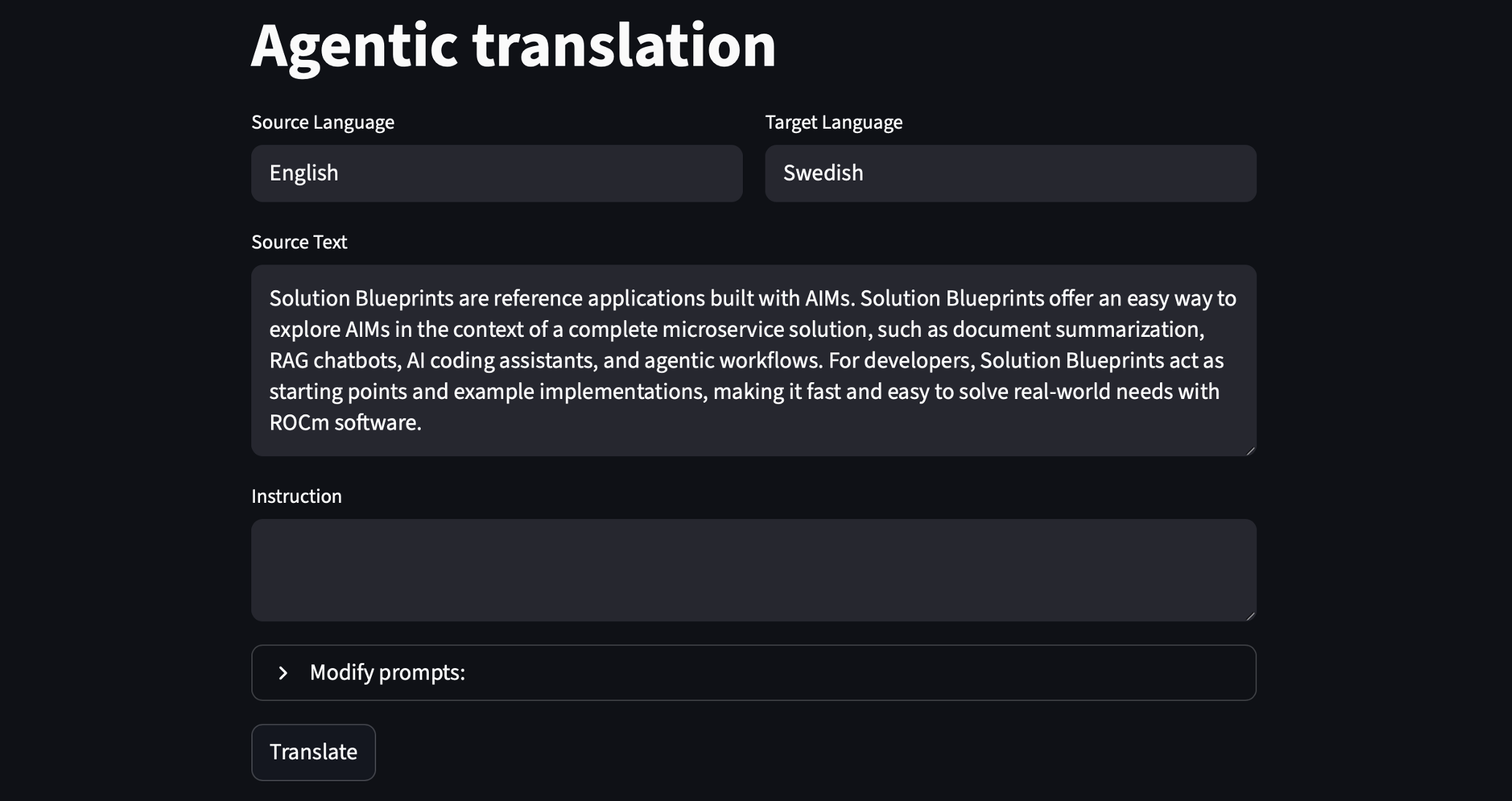1512x801 pixels.
Task: Click the Target Language field containing Swedish
Action: 1010,173
